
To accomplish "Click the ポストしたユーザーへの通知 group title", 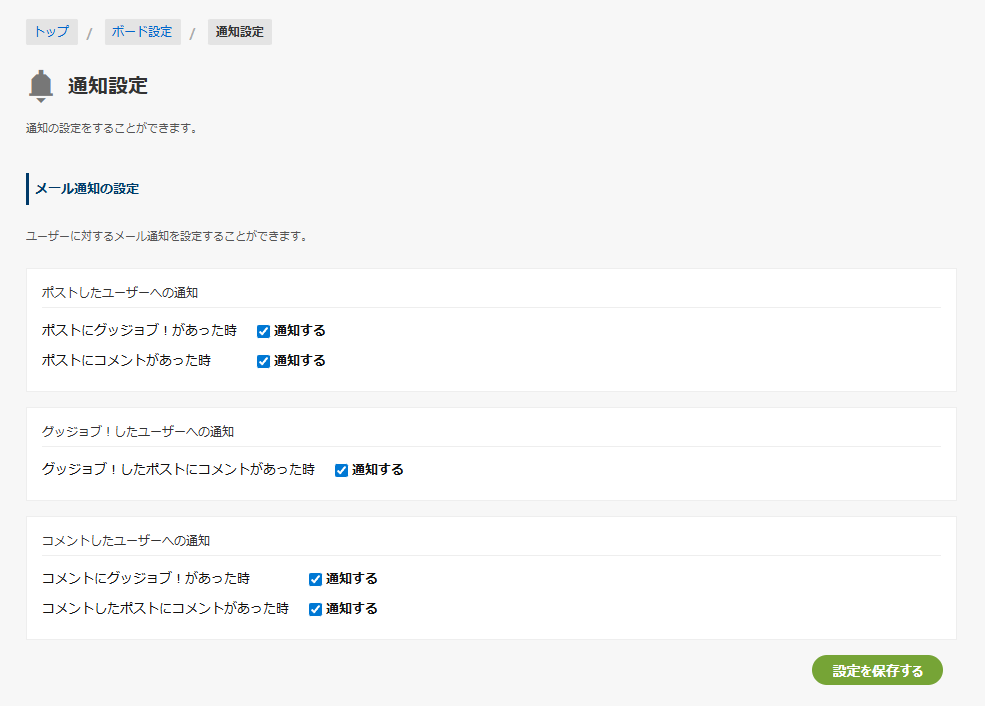I will (119, 293).
